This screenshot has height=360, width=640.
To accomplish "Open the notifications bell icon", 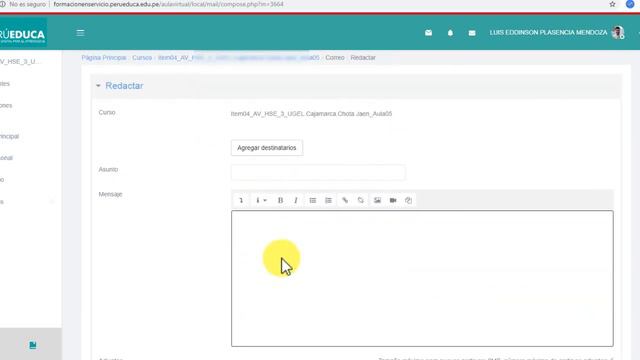I will coord(450,33).
